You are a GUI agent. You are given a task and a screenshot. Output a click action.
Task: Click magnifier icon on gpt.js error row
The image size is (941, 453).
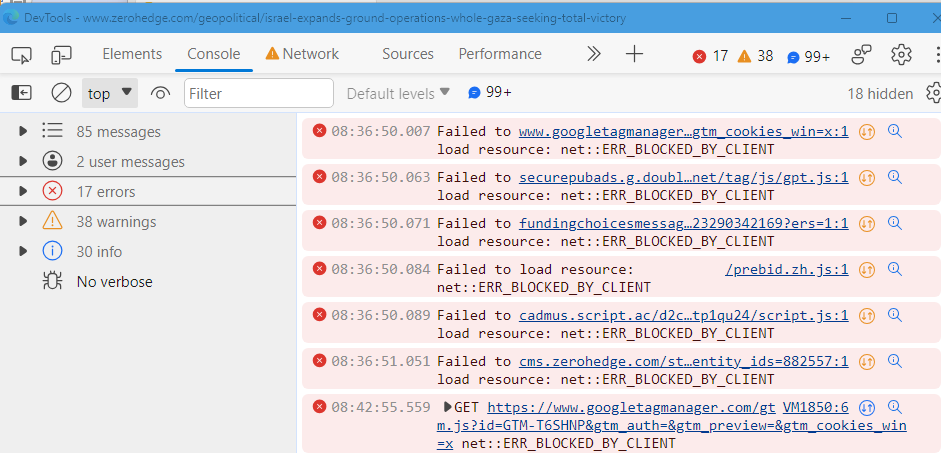895,177
